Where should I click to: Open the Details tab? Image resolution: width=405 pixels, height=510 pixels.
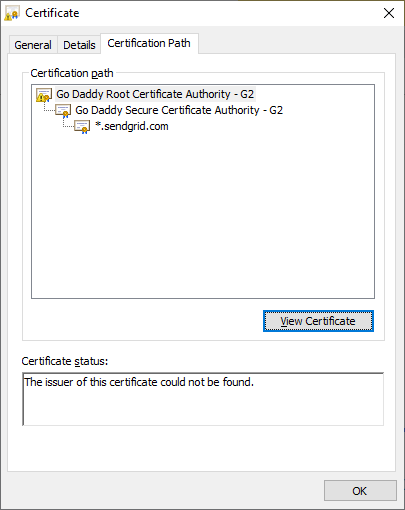coord(79,45)
